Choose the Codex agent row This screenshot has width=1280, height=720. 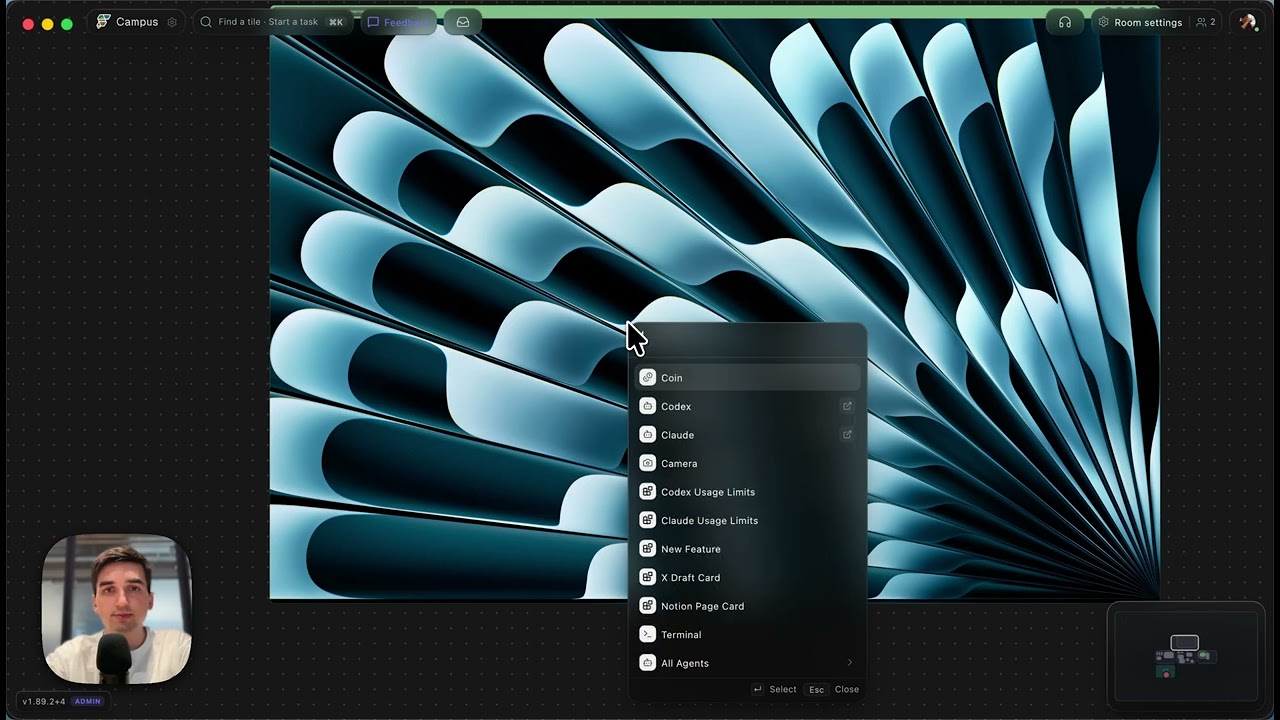pyautogui.click(x=748, y=406)
